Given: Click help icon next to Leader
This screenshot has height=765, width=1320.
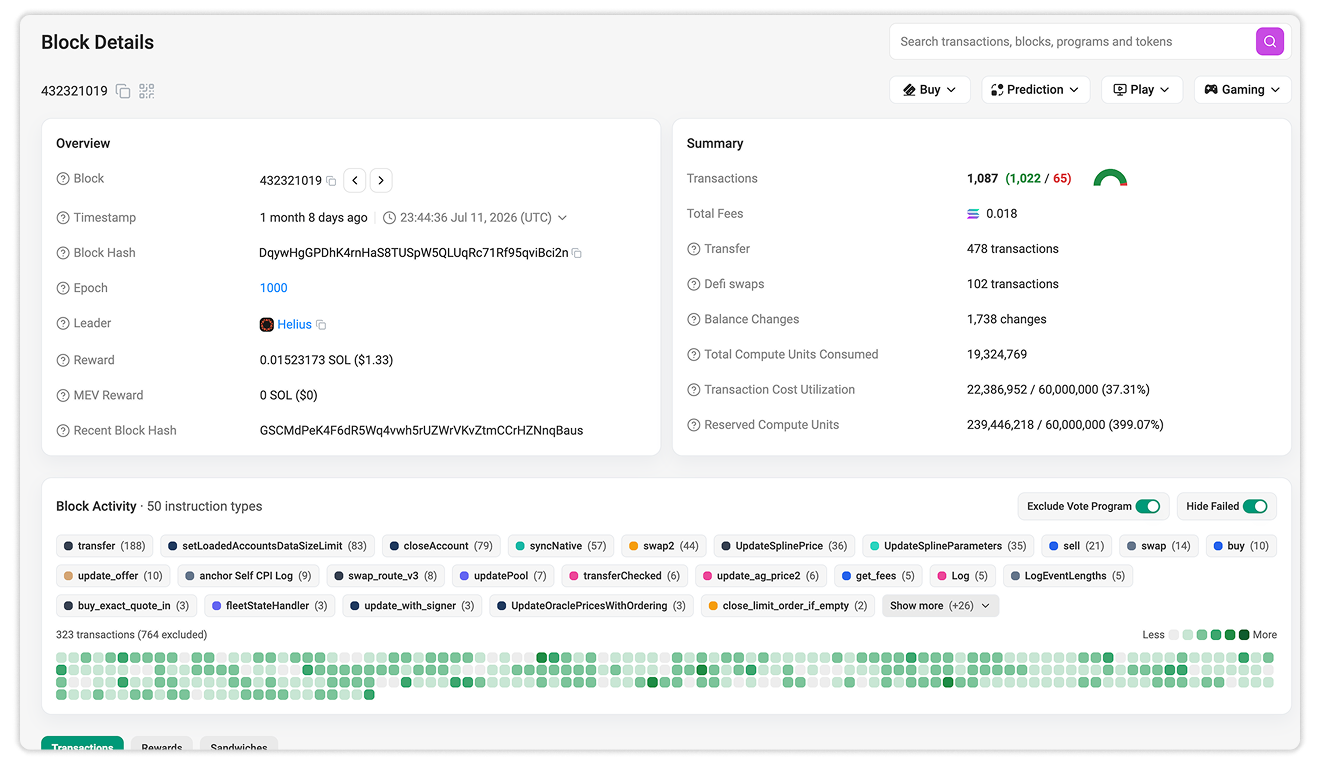Looking at the screenshot, I should [x=63, y=324].
